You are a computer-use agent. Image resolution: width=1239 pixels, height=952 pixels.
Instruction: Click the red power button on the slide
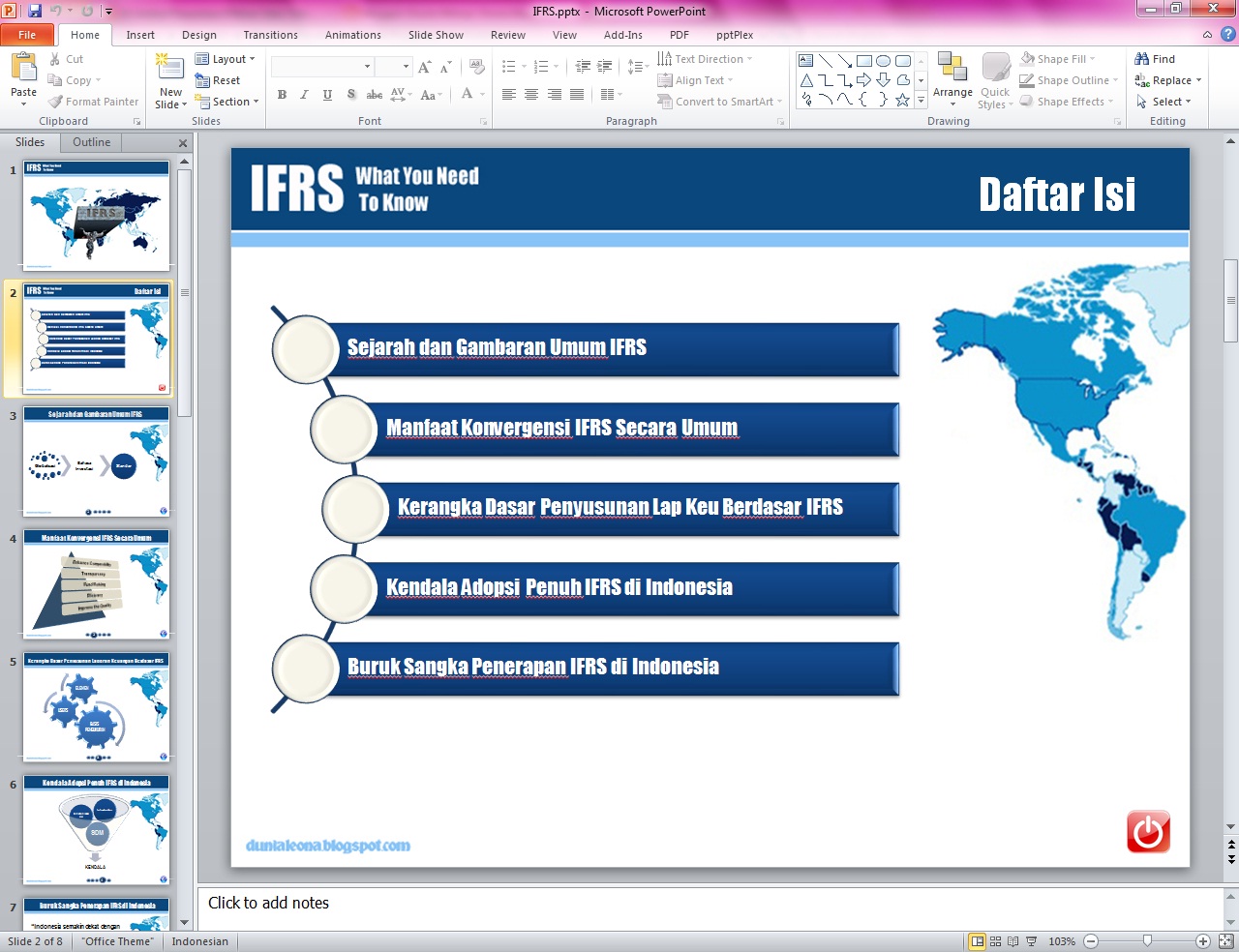1148,832
